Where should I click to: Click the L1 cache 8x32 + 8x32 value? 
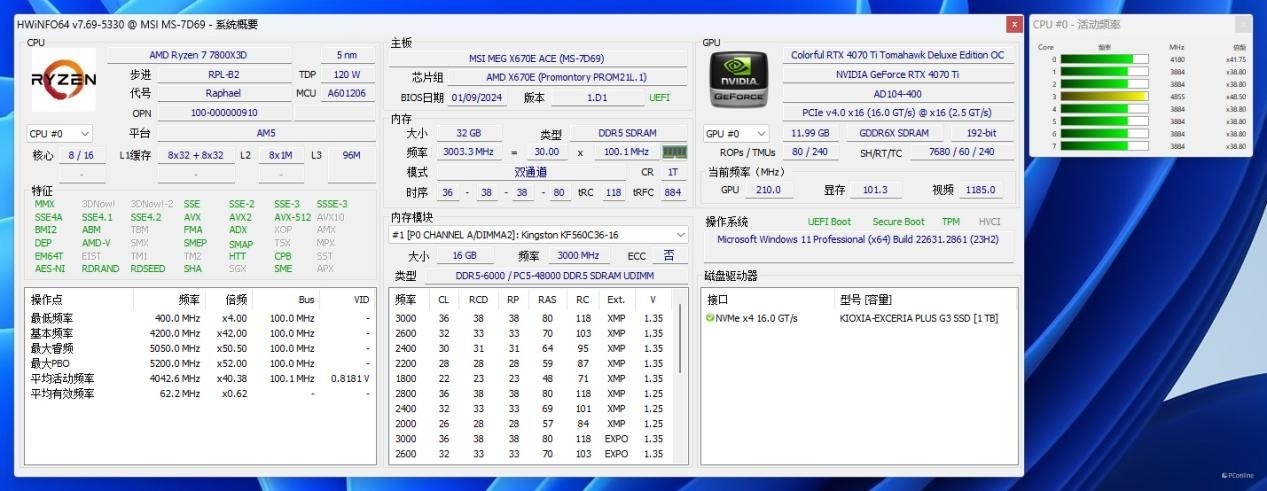tap(195, 155)
